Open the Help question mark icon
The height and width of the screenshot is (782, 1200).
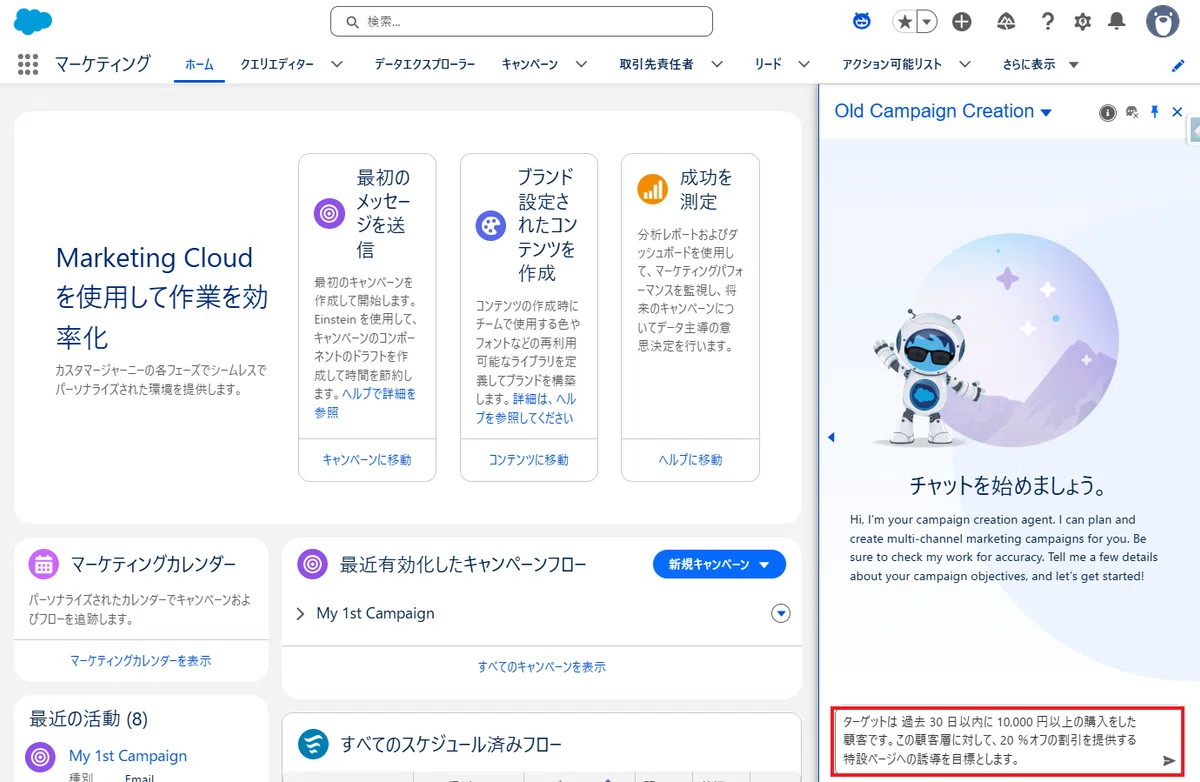point(1047,21)
